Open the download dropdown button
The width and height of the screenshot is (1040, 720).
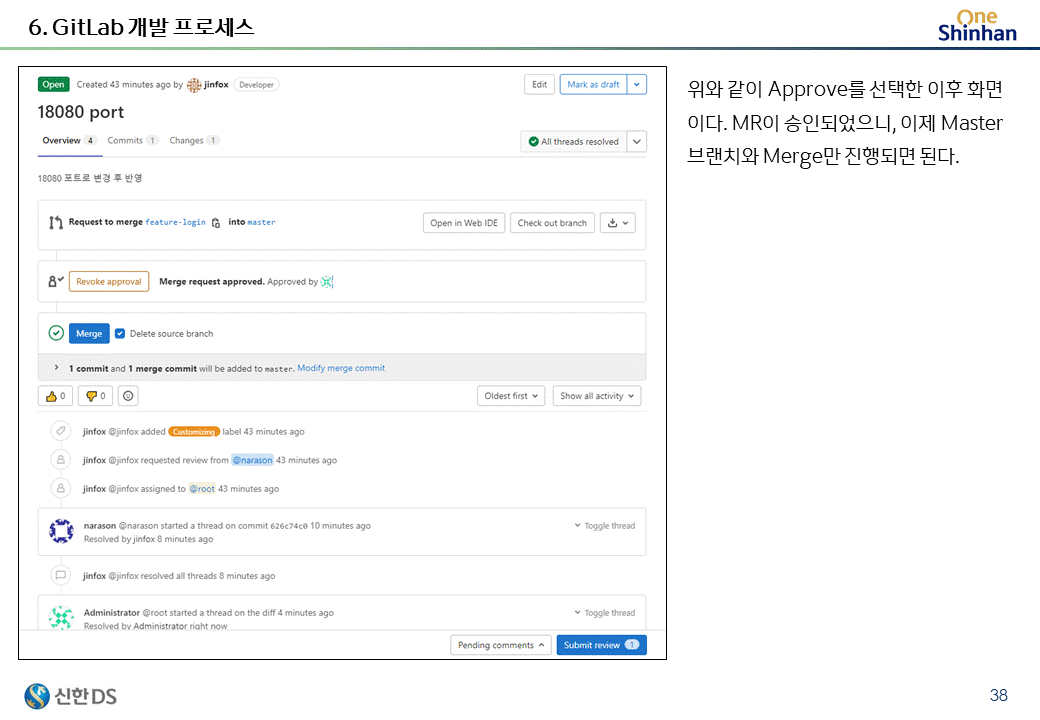pyautogui.click(x=618, y=223)
